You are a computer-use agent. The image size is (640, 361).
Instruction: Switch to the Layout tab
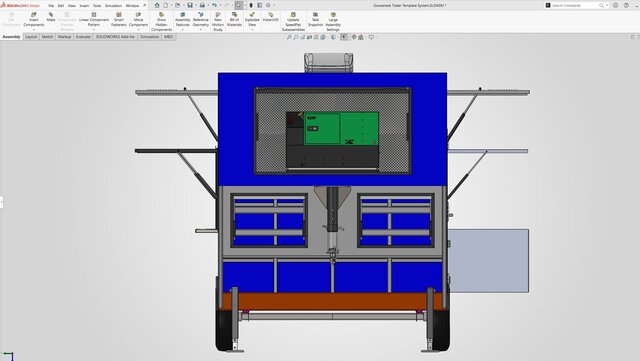pyautogui.click(x=31, y=37)
